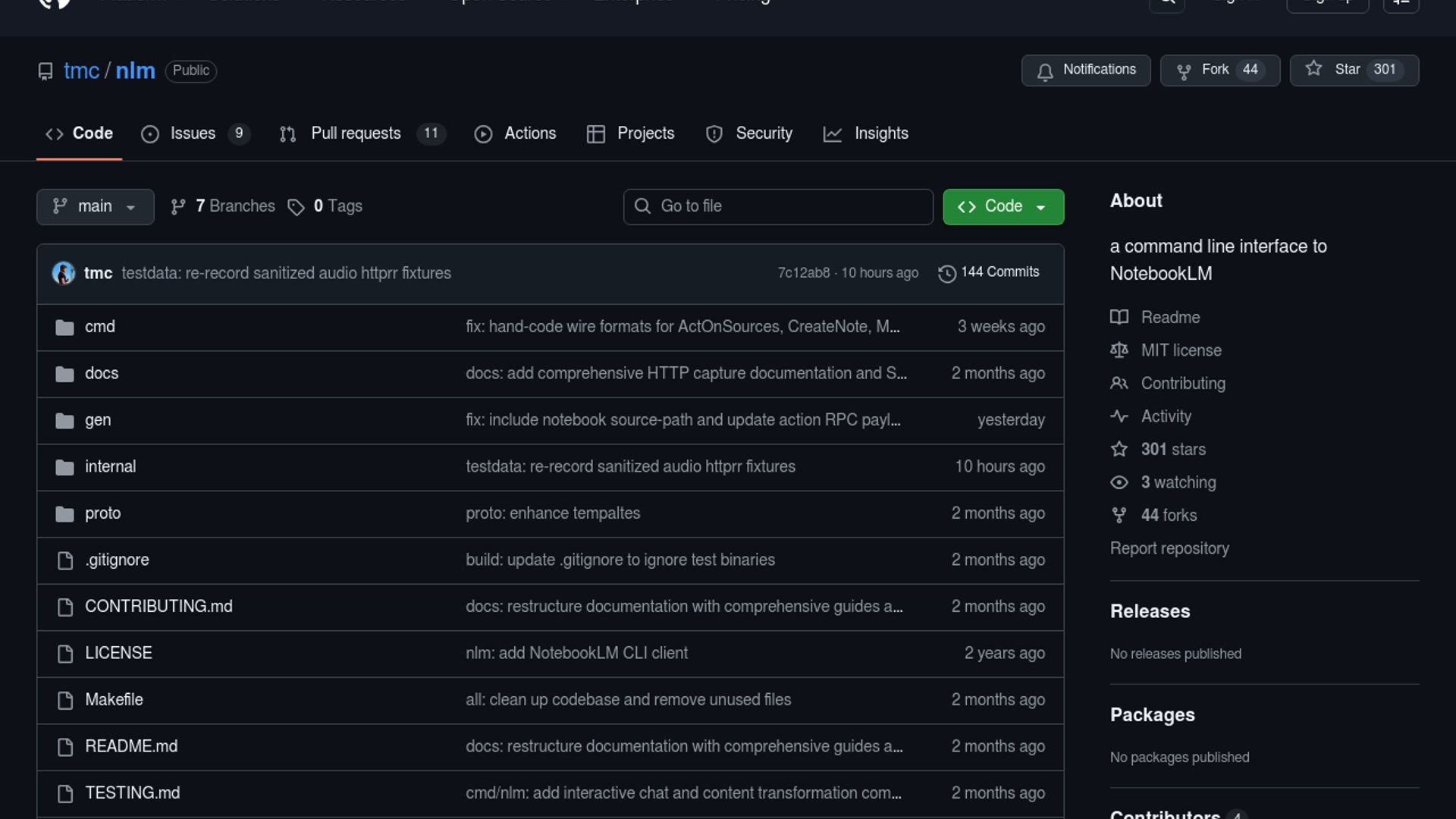Open README.md file
The width and height of the screenshot is (1456, 819).
[x=131, y=746]
